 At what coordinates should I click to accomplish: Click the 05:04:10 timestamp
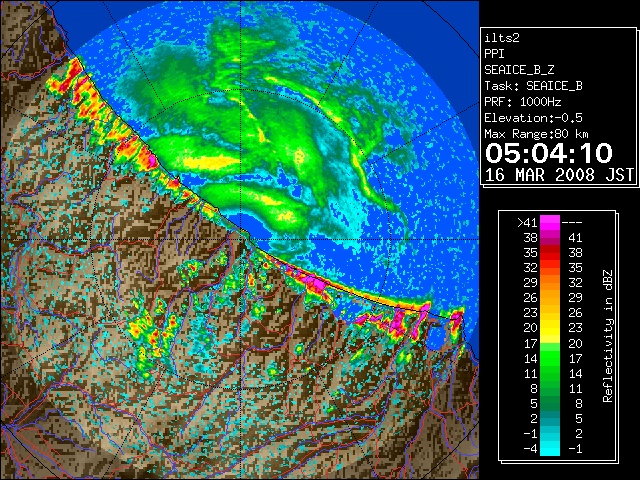coord(549,153)
